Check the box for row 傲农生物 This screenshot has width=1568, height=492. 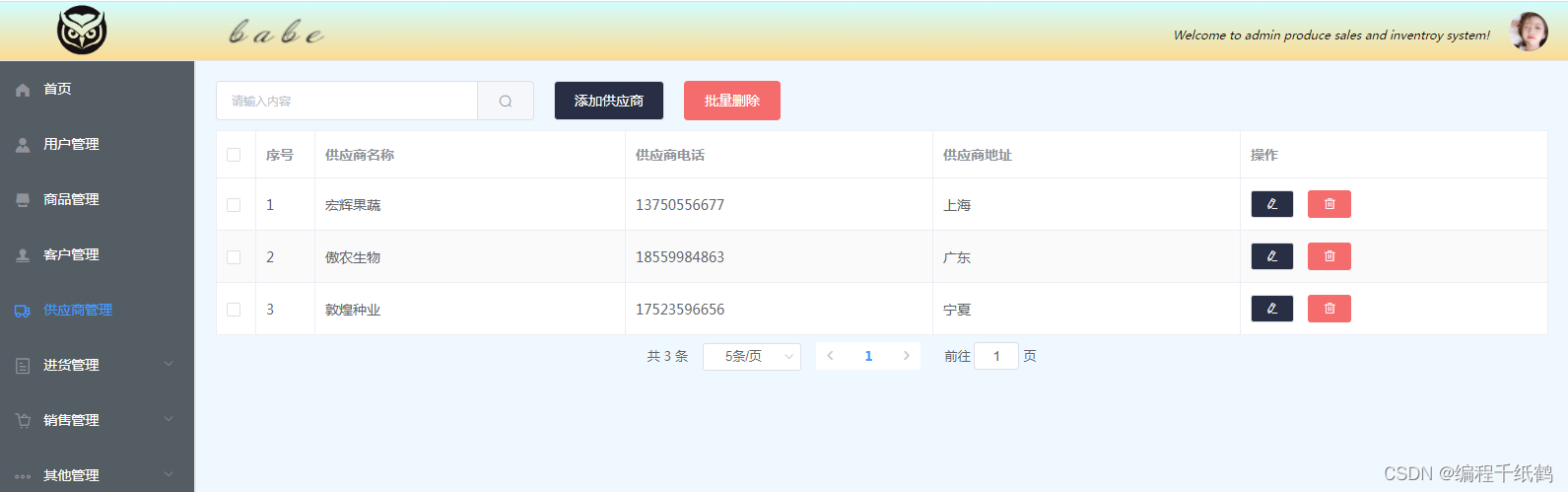[234, 257]
